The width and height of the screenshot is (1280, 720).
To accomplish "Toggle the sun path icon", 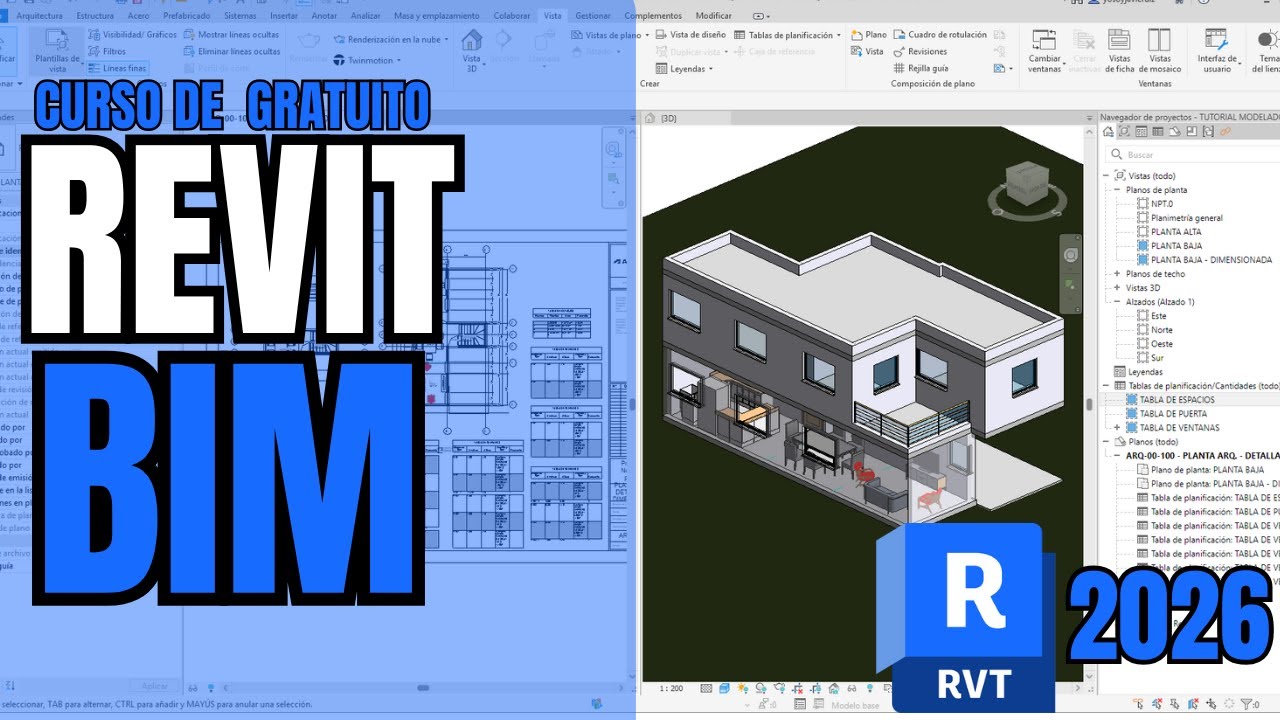I will pos(741,689).
